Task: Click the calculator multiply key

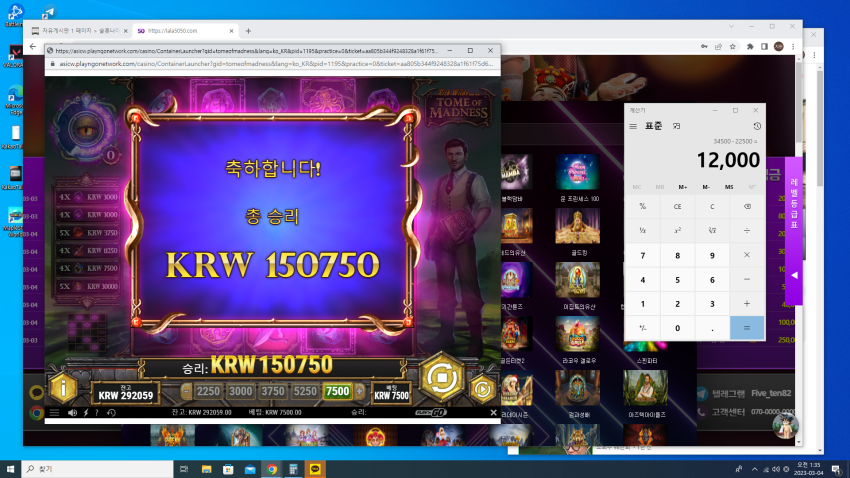Action: tap(746, 255)
